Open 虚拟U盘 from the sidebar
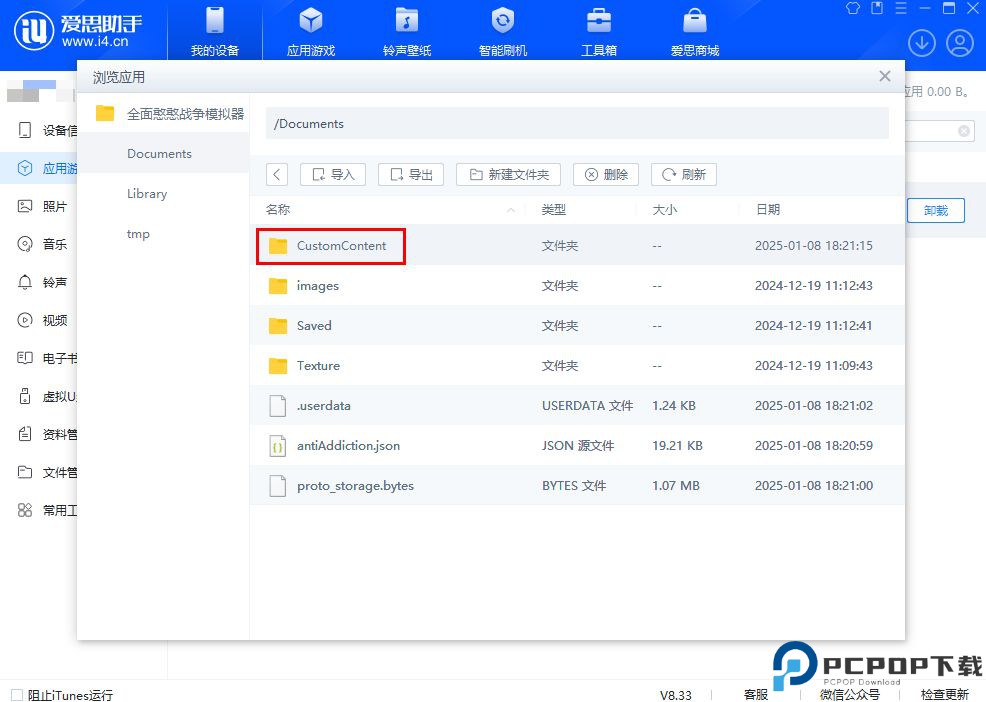 45,396
